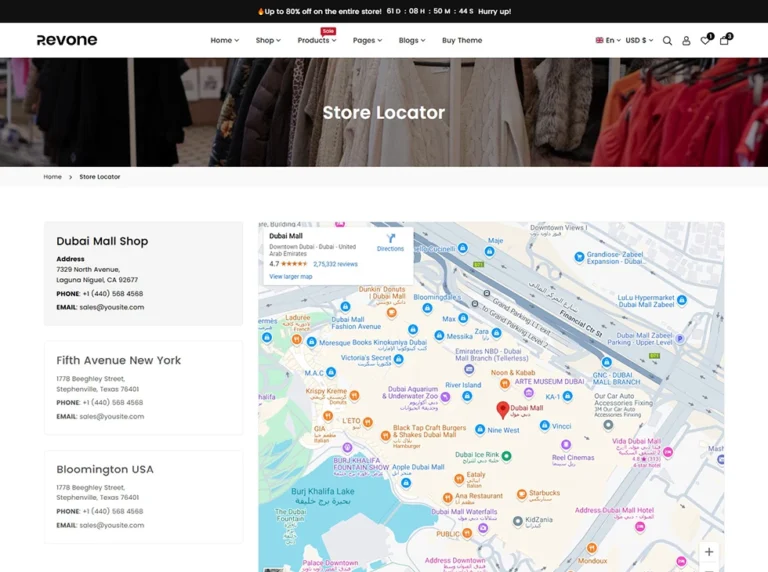This screenshot has width=768, height=572.
Task: Click the Store Locator breadcrumb text
Action: [99, 177]
